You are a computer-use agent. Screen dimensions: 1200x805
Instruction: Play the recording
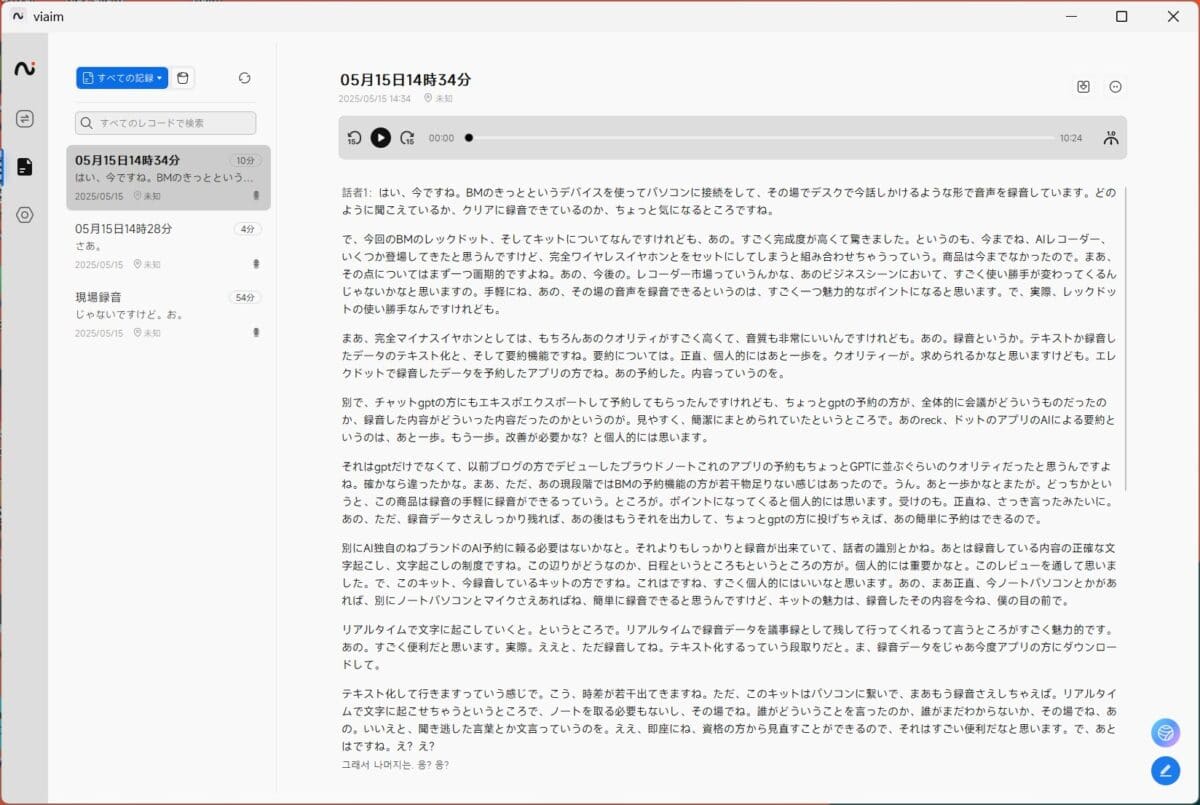381,138
